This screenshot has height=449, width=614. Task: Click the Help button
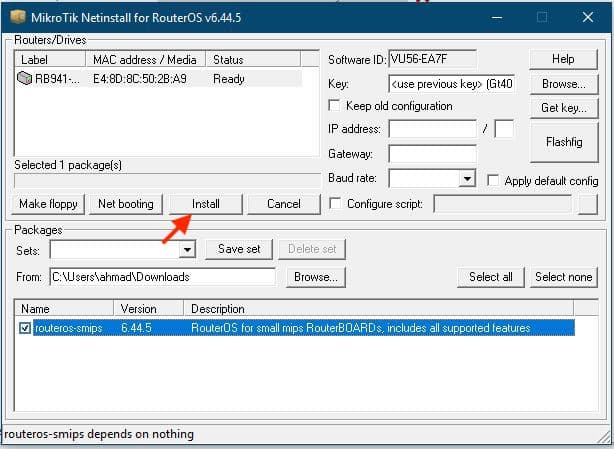coord(563,59)
